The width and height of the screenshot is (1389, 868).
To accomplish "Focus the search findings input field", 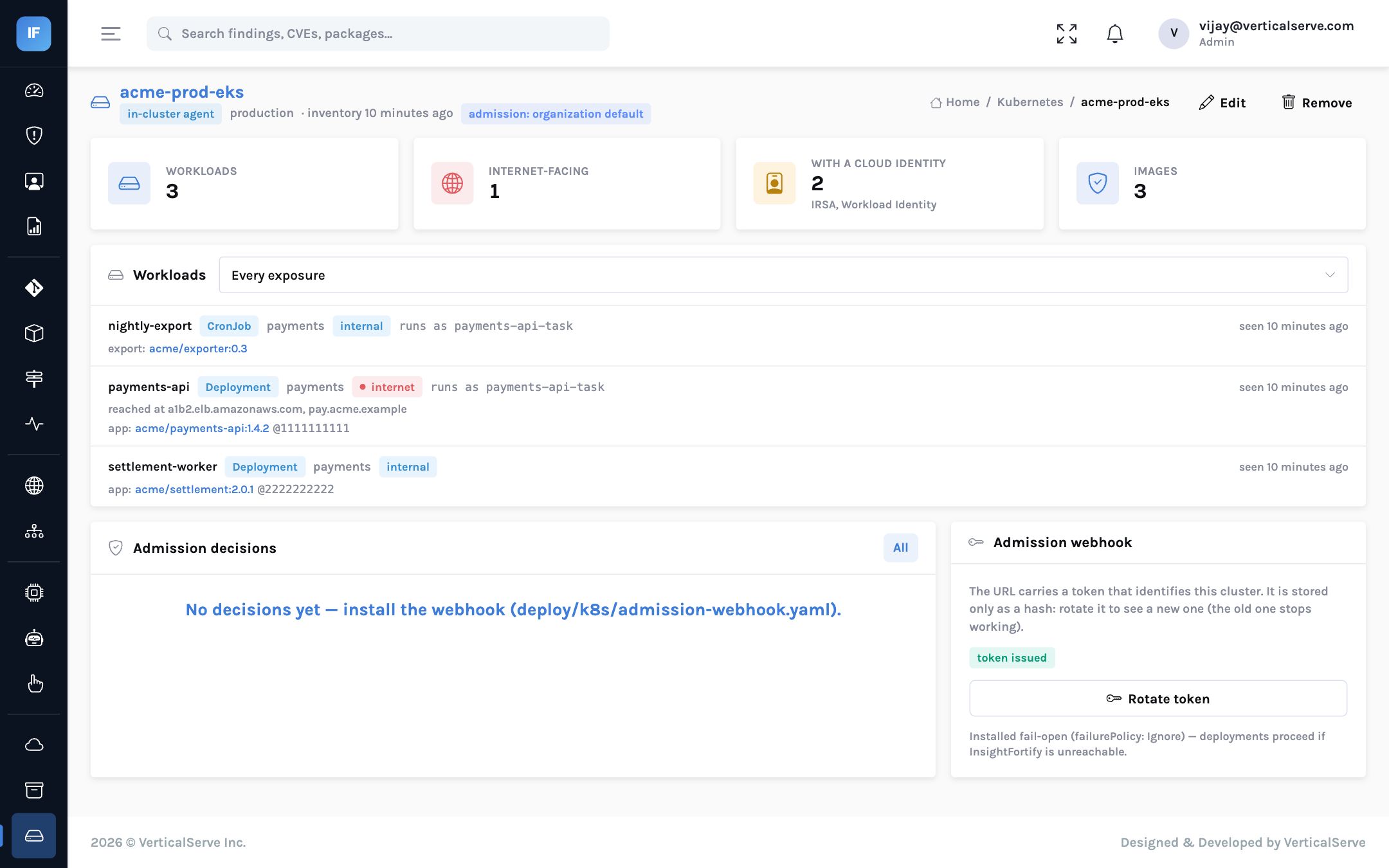I will tap(378, 33).
